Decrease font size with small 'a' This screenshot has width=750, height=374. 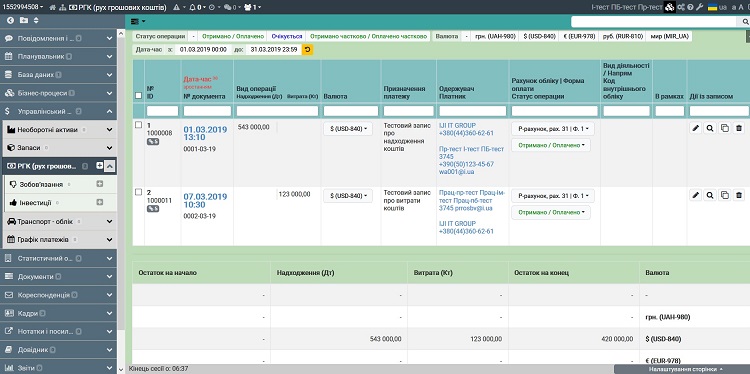click(x=734, y=8)
